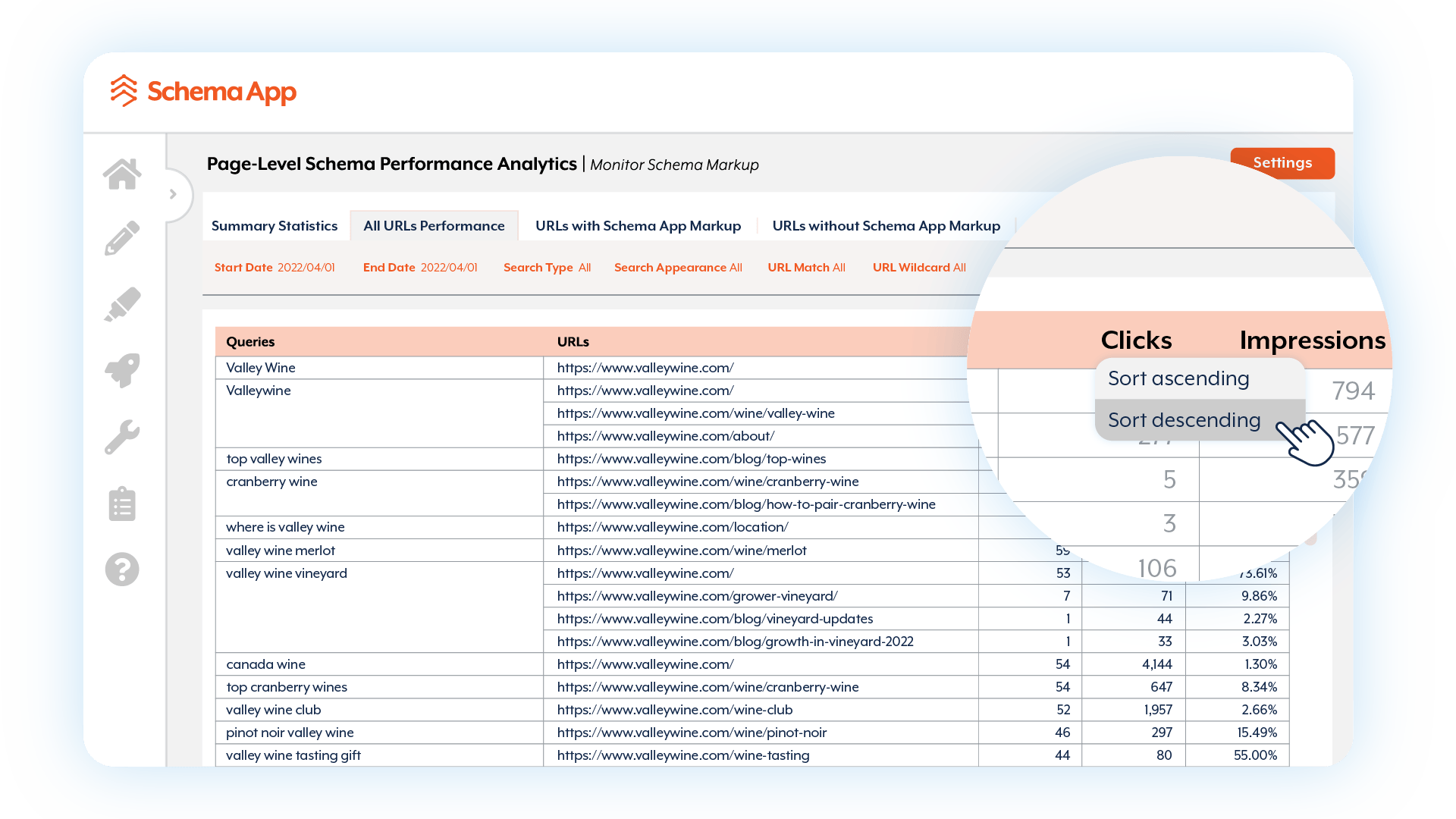The image size is (1456, 819).
Task: Open the URLs without Schema App Markup tab
Action: coord(886,225)
